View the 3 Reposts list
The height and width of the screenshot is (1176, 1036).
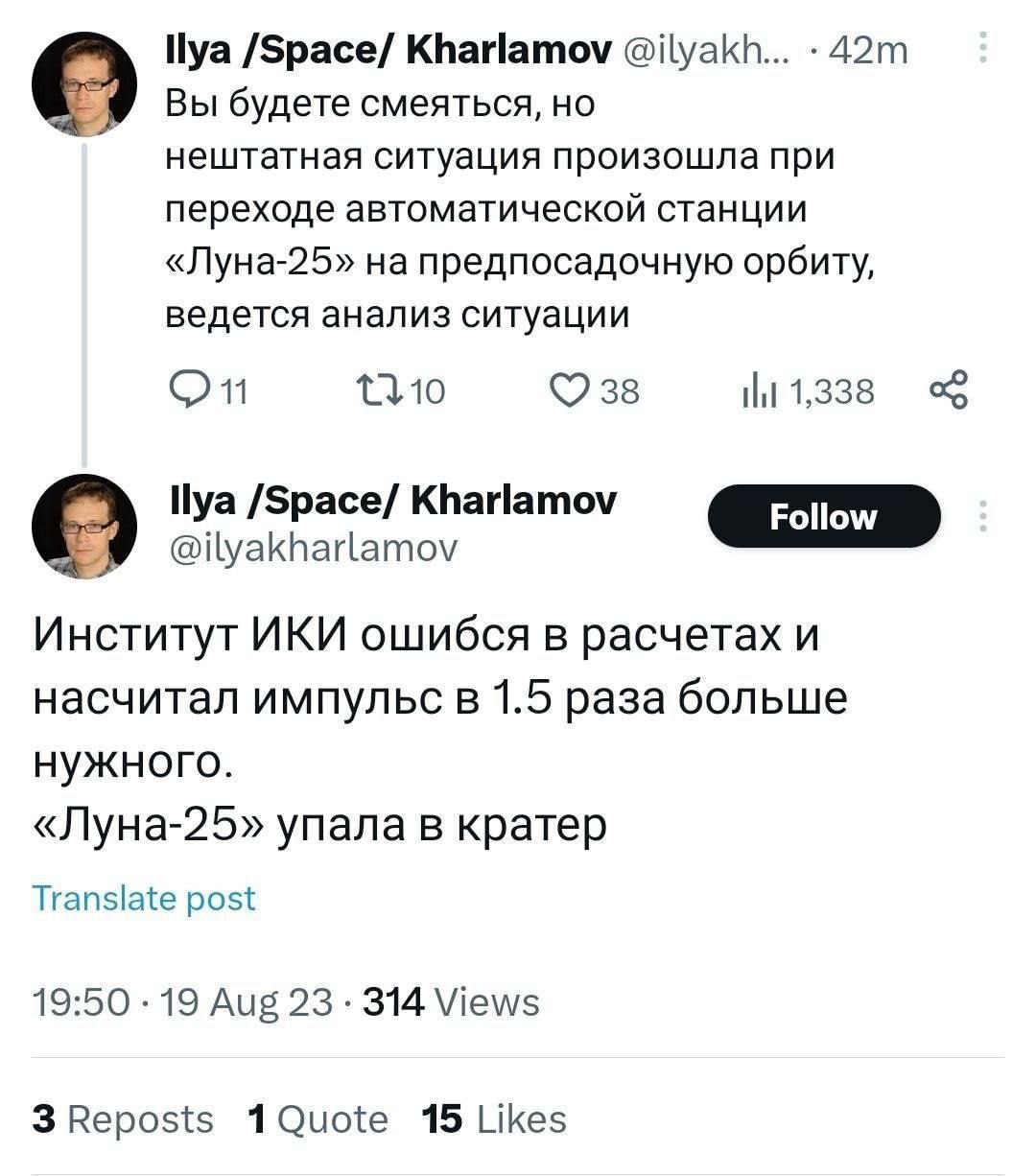pyautogui.click(x=123, y=1119)
